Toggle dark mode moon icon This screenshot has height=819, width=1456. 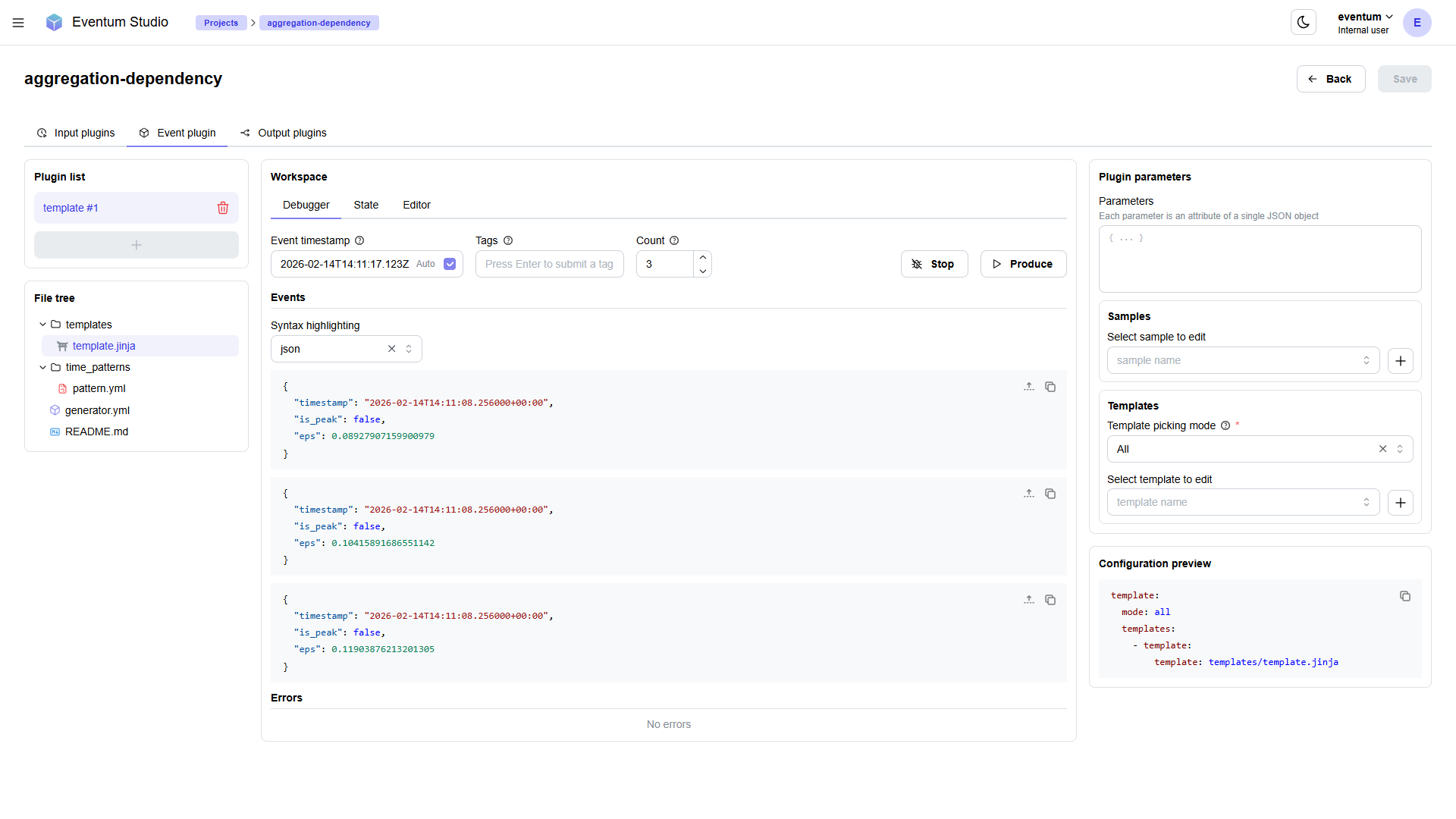point(1303,22)
